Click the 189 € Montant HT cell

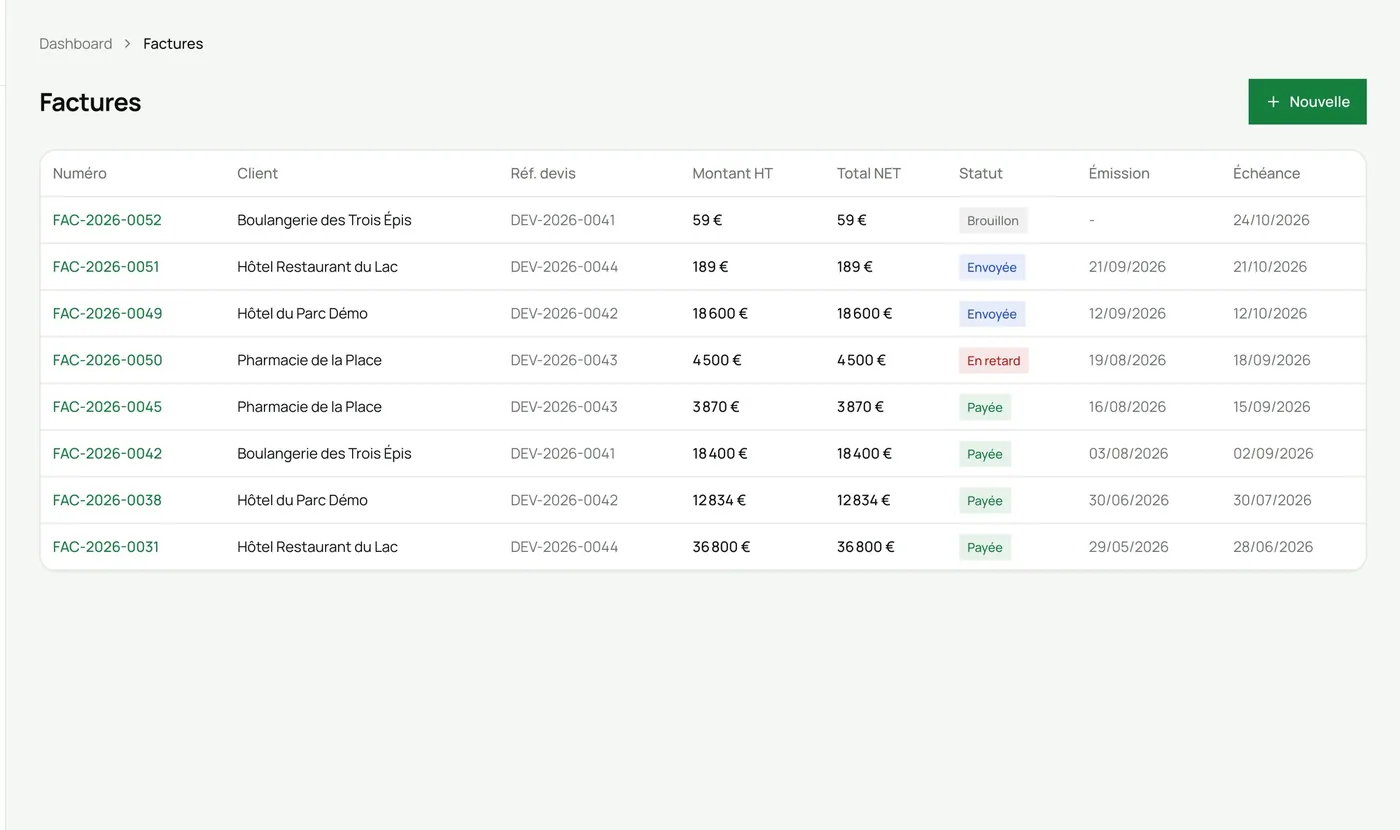710,267
